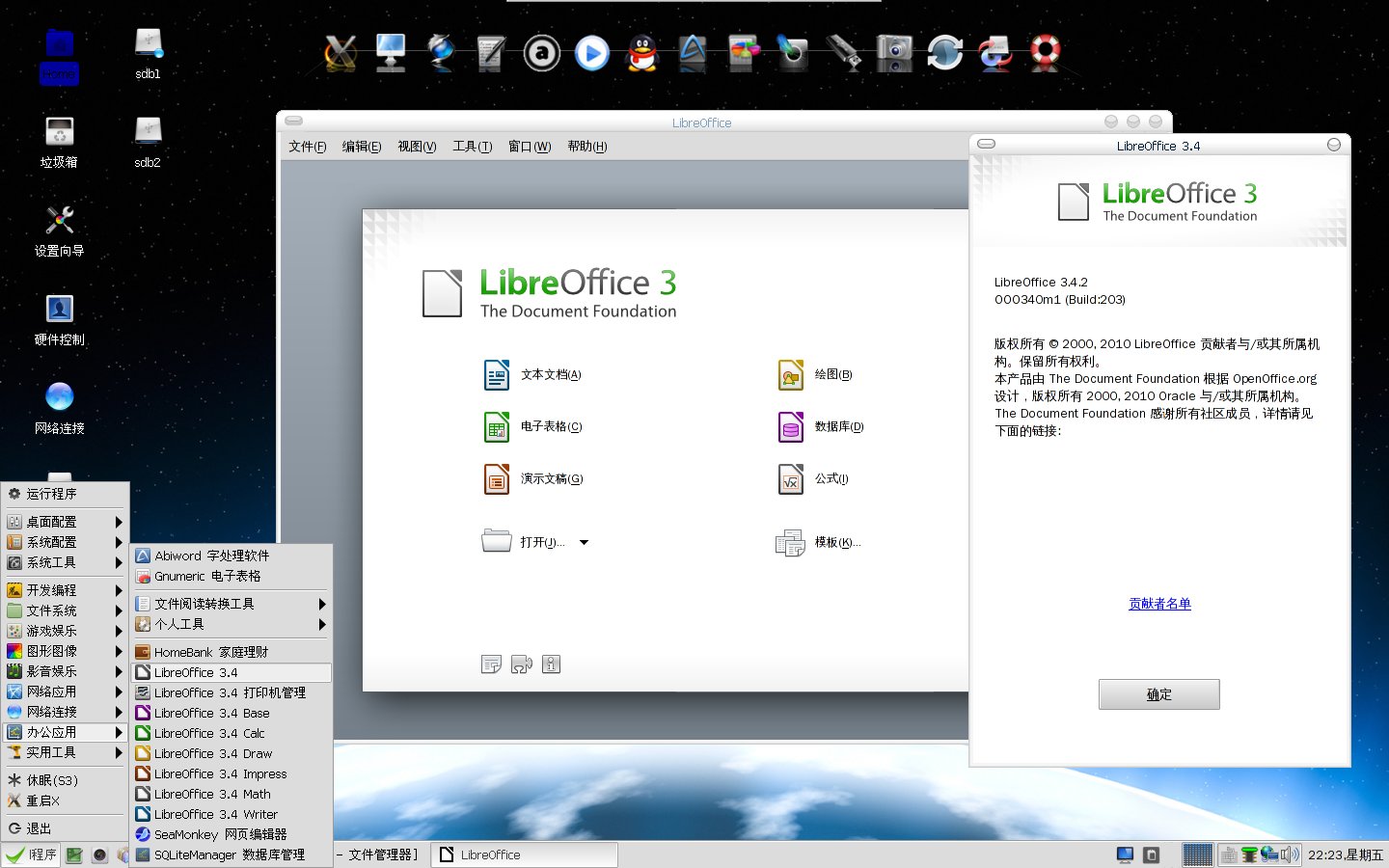Create a new 公式 formula
The width and height of the screenshot is (1389, 868).
pos(813,478)
